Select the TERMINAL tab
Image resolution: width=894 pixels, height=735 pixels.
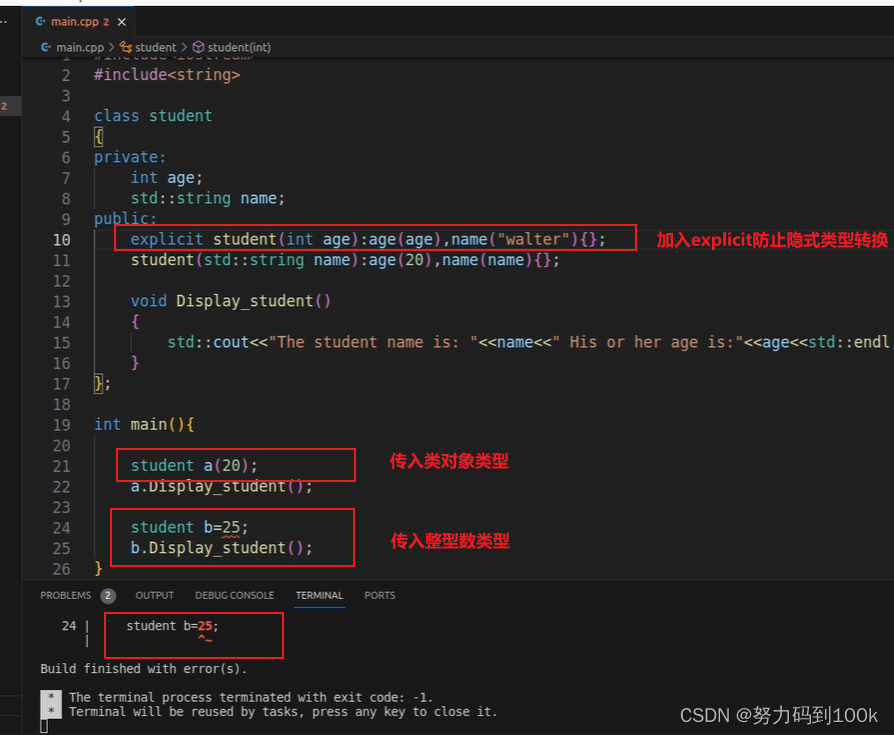pyautogui.click(x=319, y=595)
